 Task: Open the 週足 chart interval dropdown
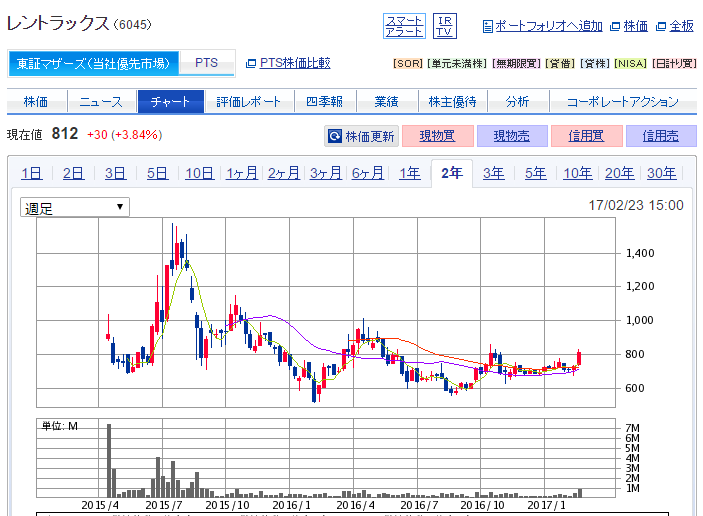coord(75,208)
